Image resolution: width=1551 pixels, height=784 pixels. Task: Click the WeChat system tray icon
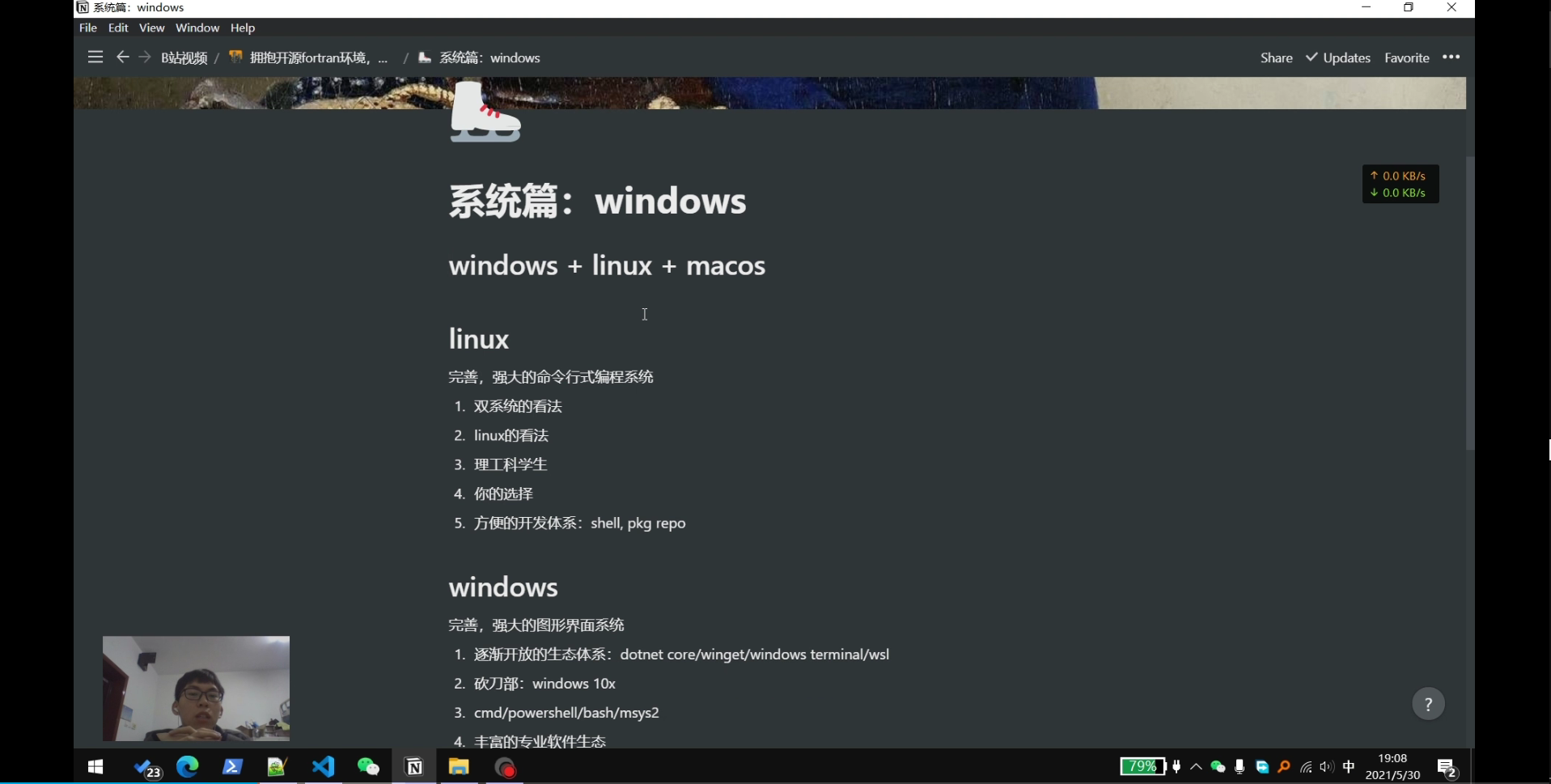[x=1218, y=766]
